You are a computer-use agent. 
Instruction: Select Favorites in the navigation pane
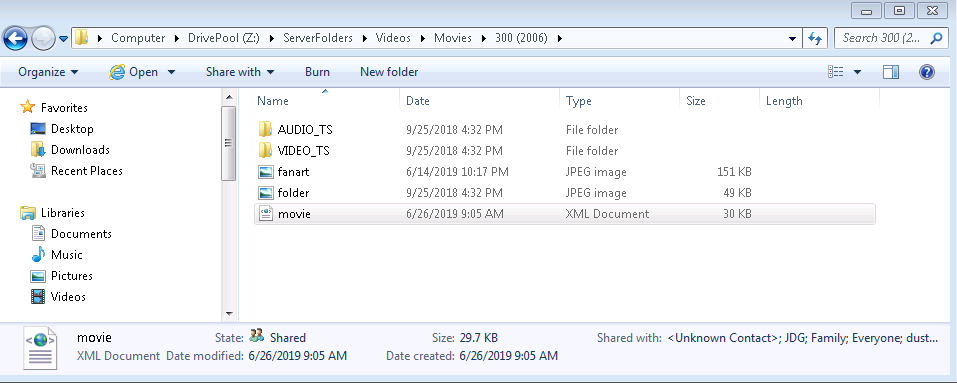(x=64, y=108)
